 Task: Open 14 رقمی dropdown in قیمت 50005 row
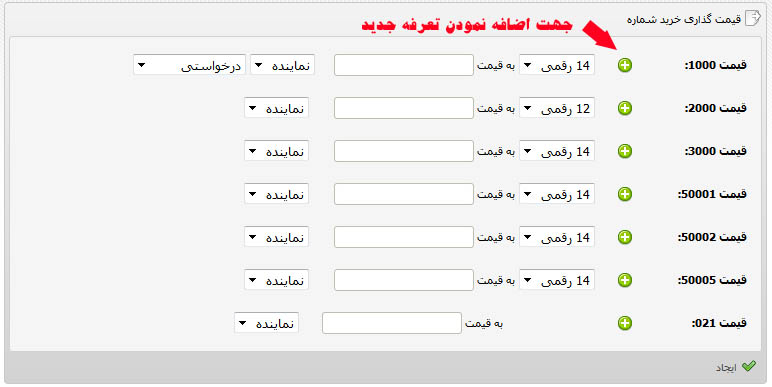pos(557,280)
